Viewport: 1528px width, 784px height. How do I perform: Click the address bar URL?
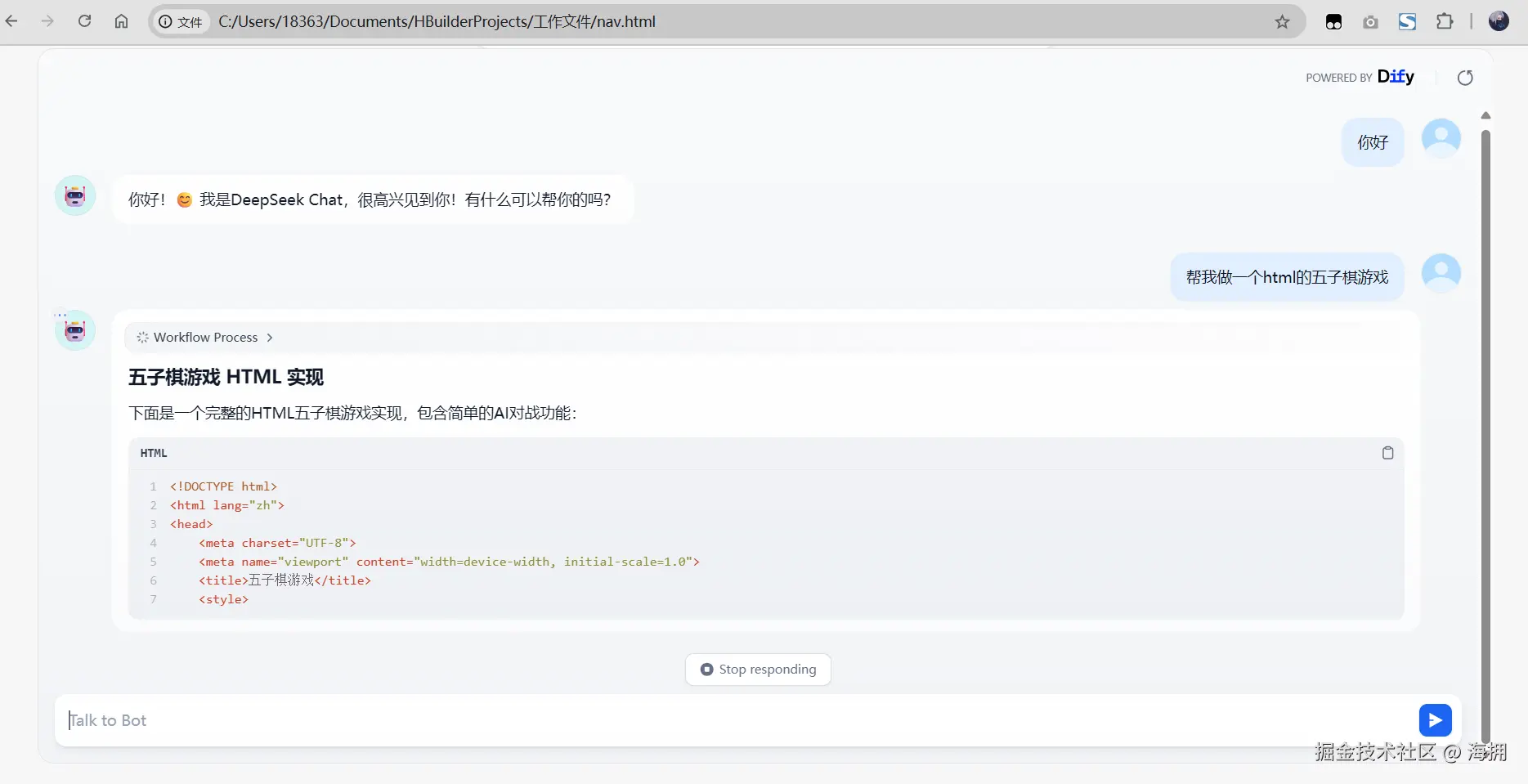click(x=437, y=22)
